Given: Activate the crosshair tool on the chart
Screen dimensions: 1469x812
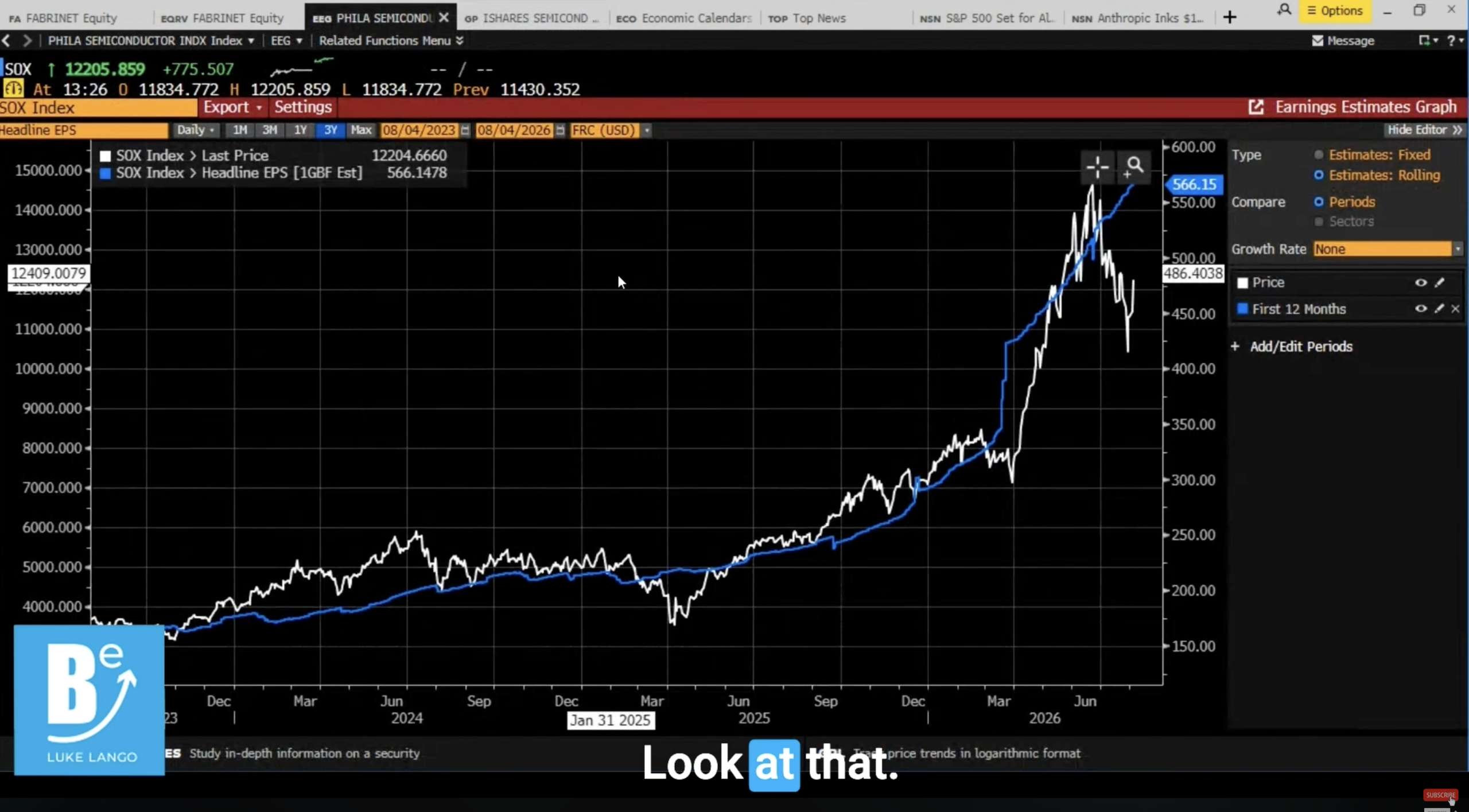Looking at the screenshot, I should 1097,167.
